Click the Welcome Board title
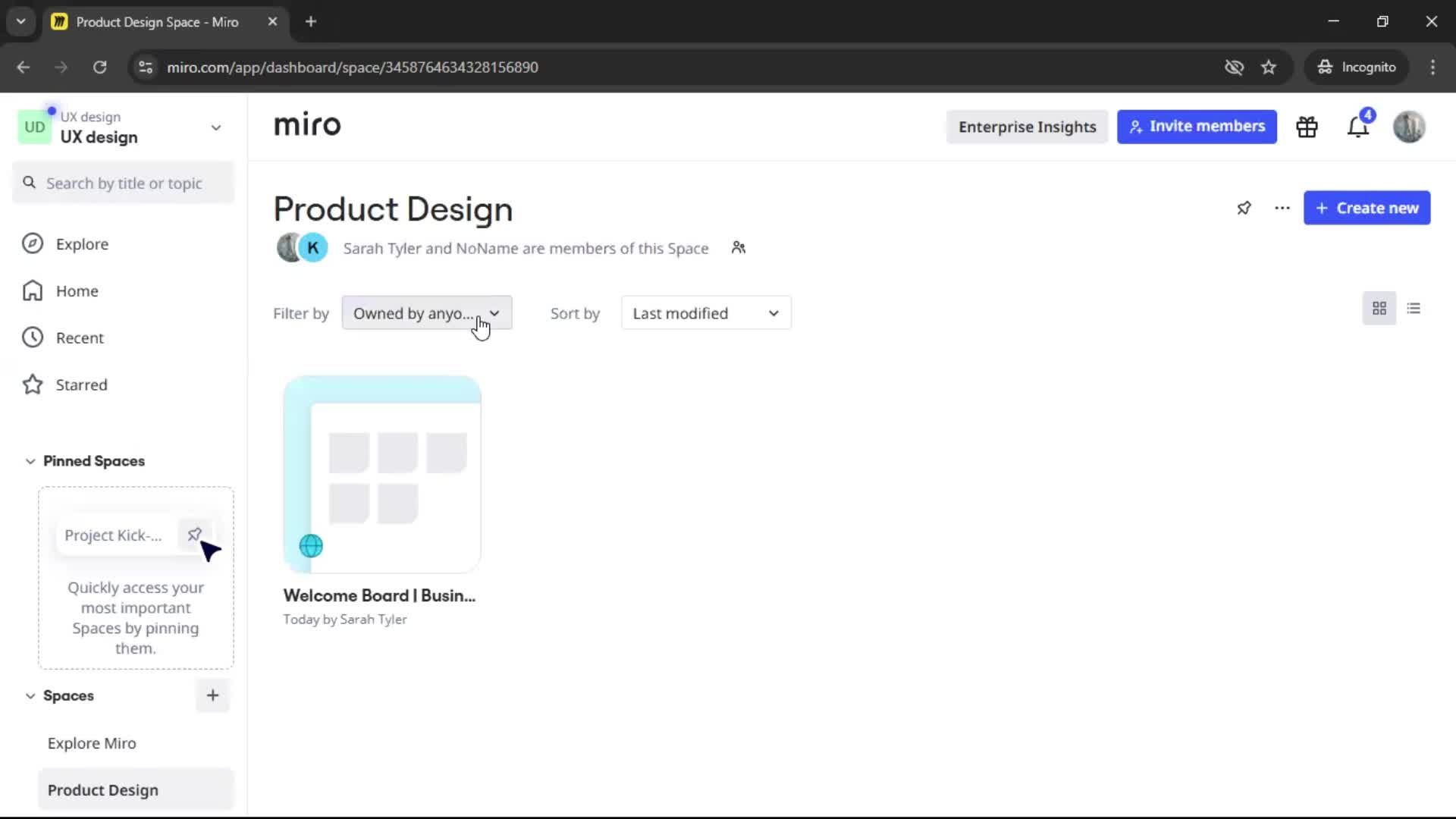The width and height of the screenshot is (1456, 819). tap(379, 596)
